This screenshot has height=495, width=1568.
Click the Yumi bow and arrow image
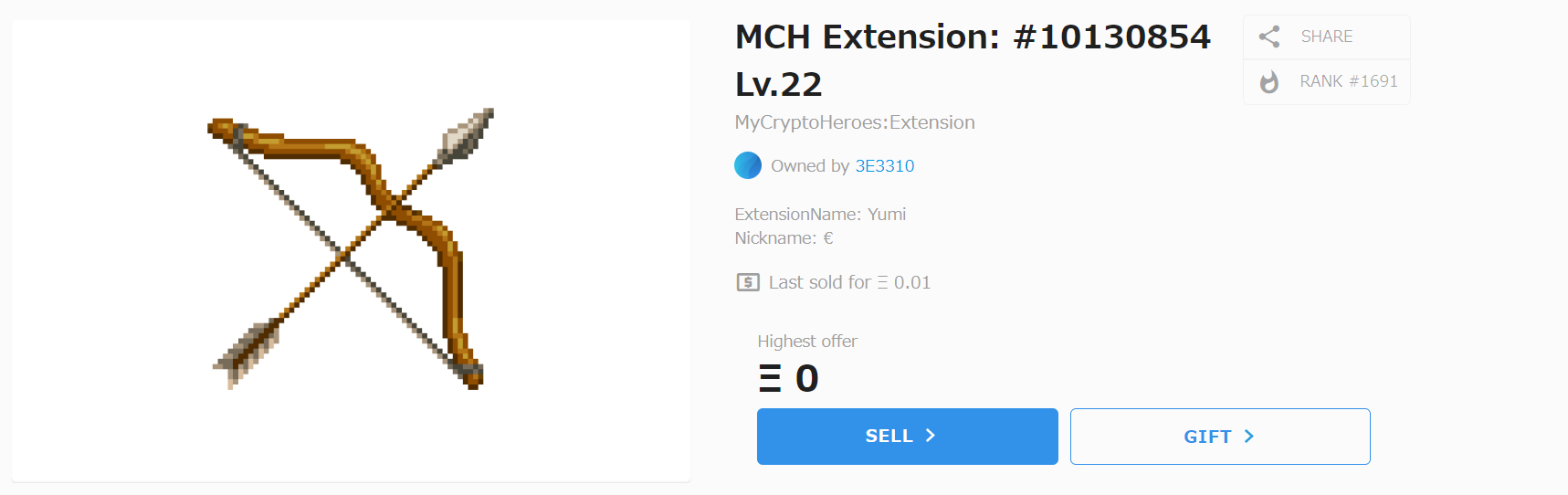tap(352, 248)
